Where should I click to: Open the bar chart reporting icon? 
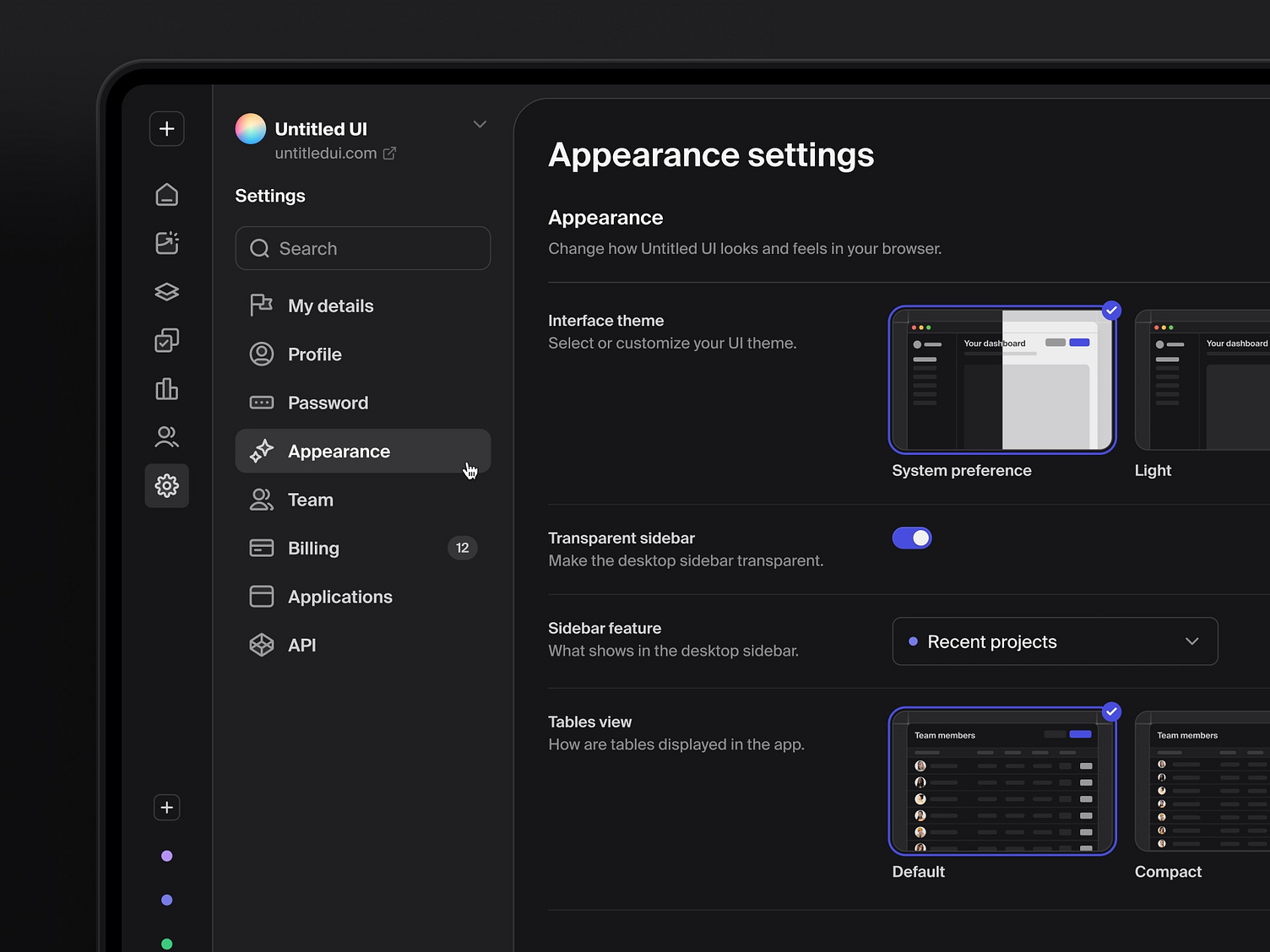point(166,389)
